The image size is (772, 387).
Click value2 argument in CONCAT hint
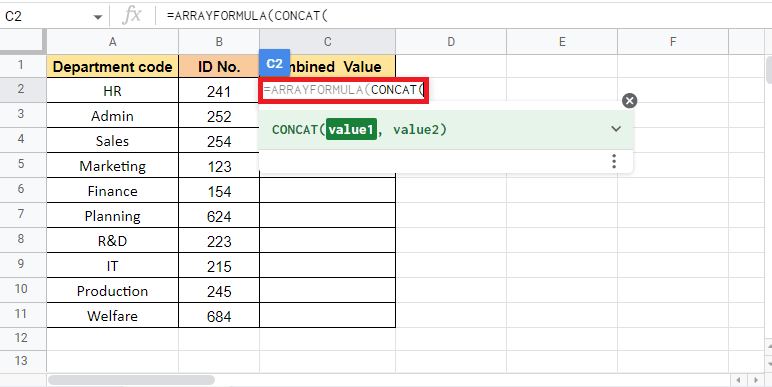click(x=417, y=129)
